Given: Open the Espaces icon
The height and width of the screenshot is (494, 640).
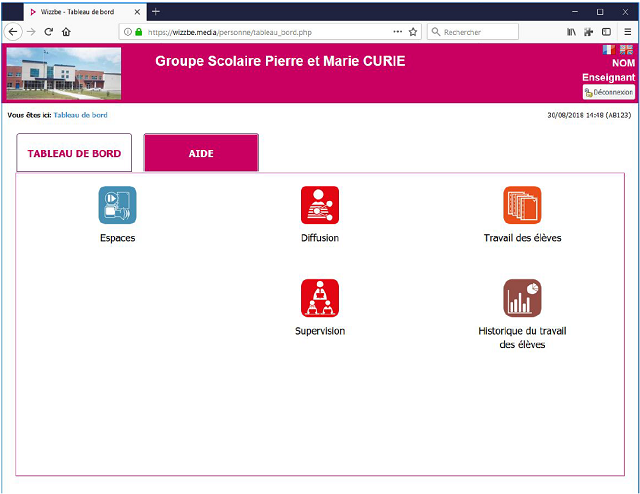Looking at the screenshot, I should click(118, 205).
